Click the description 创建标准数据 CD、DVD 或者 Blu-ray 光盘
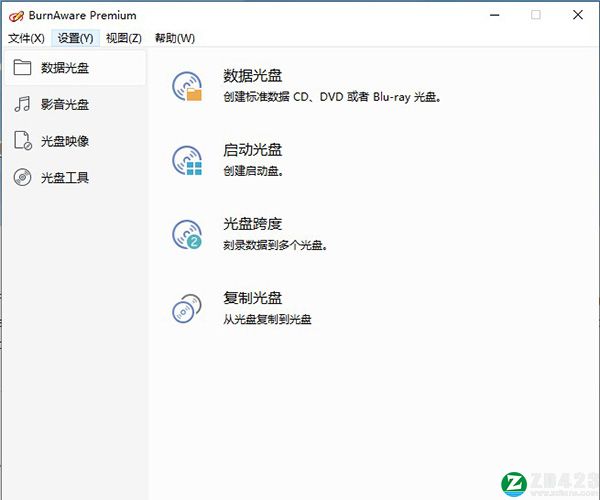Image resolution: width=600 pixels, height=500 pixels. point(332,97)
